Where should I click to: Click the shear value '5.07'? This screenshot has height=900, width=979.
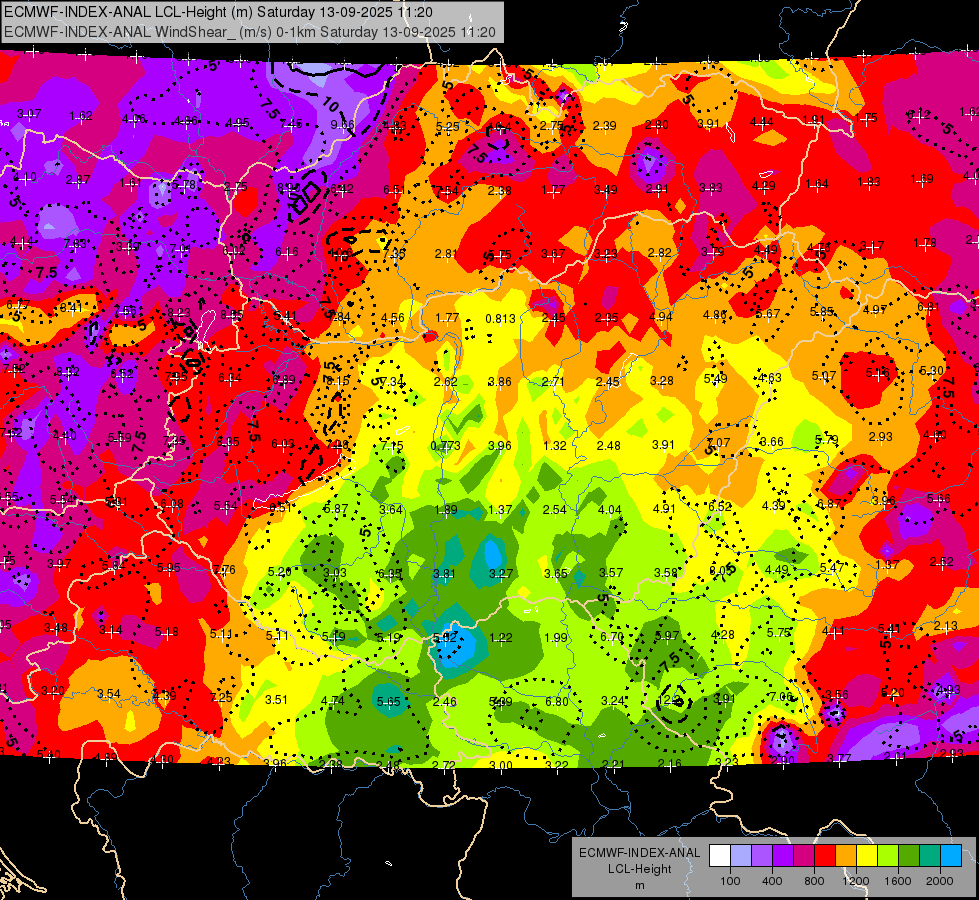[824, 375]
